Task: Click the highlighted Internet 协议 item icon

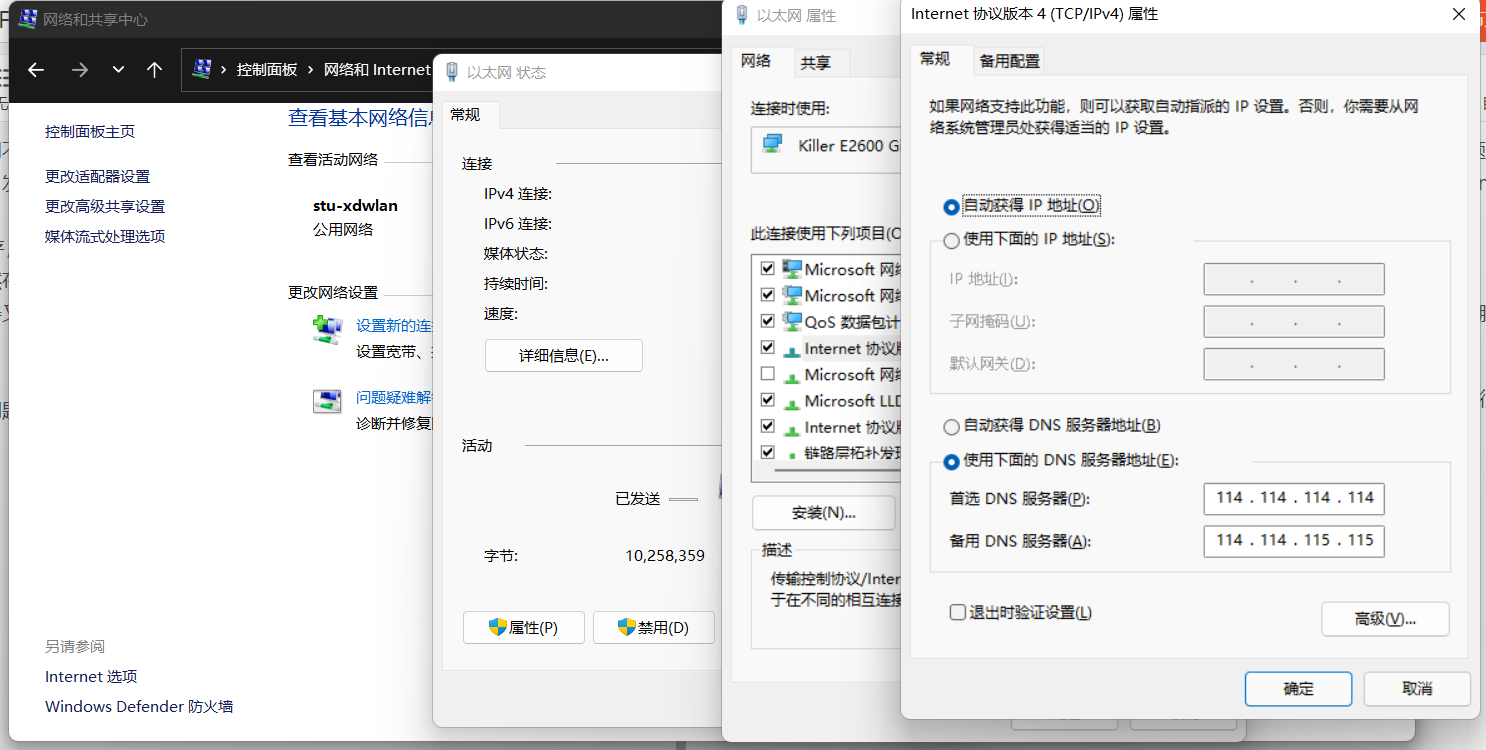Action: 792,350
